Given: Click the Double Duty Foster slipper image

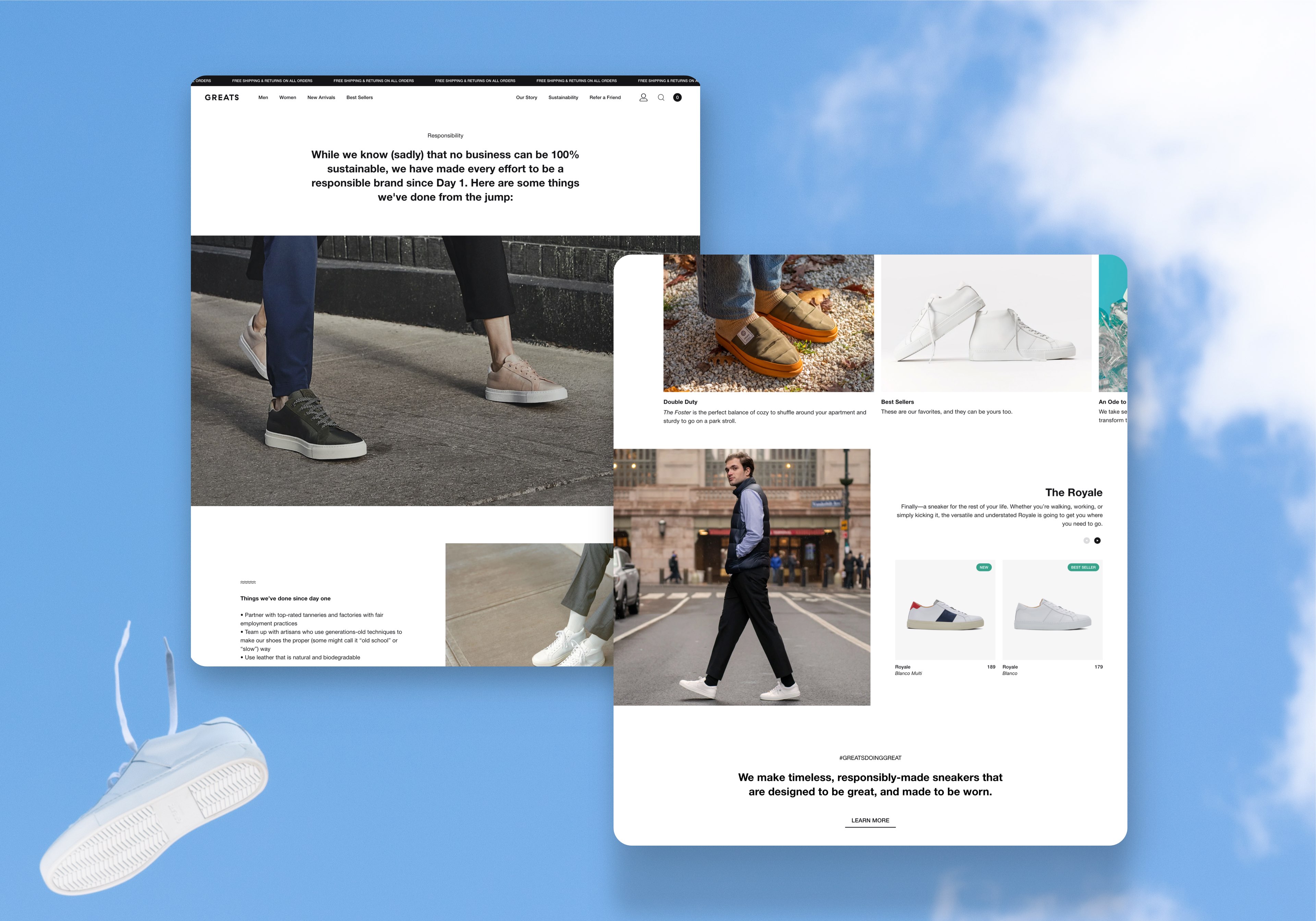Looking at the screenshot, I should coord(768,323).
